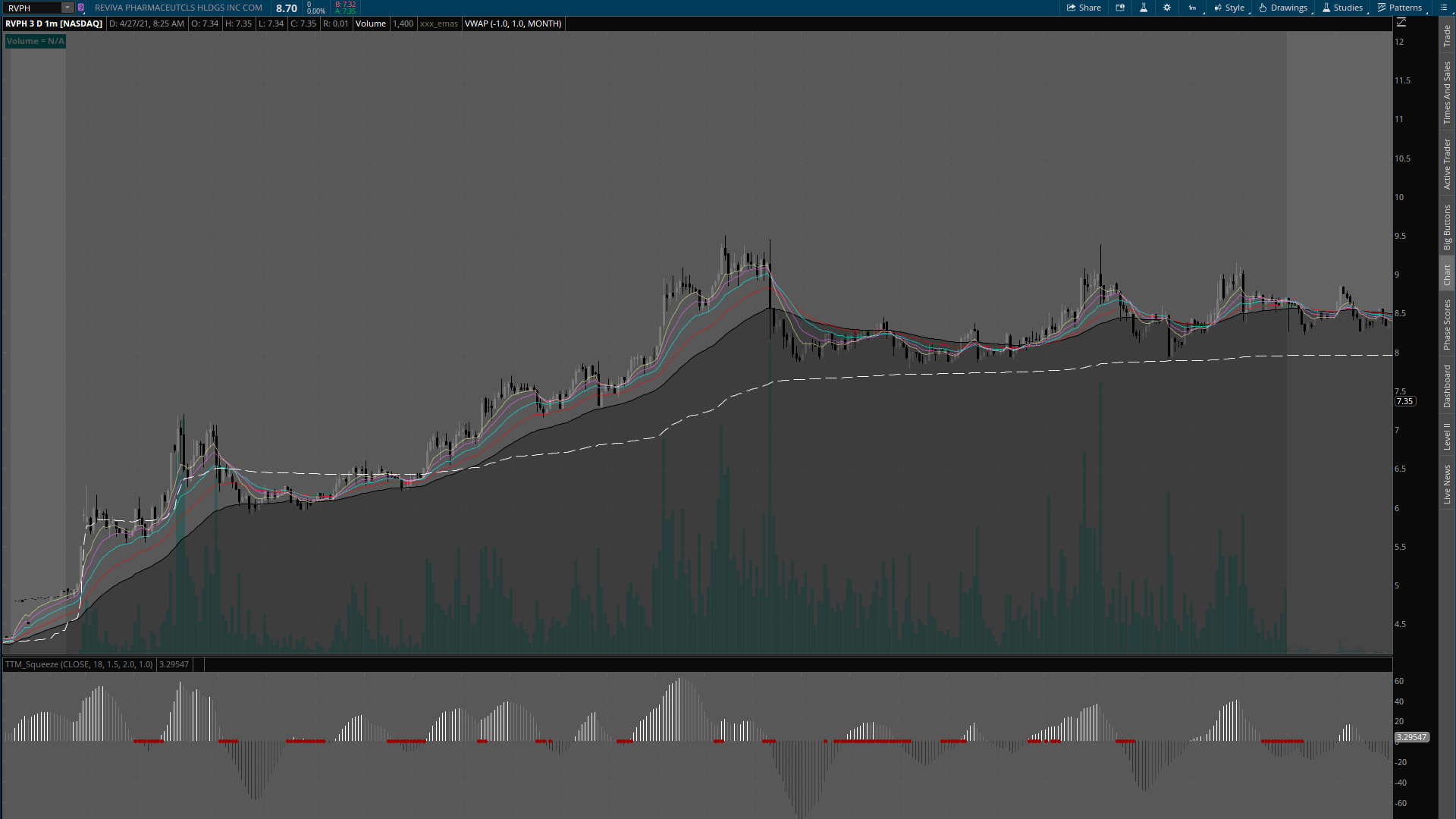Show the Level II side panel
Screen dimensions: 1456x819
coord(1447,436)
